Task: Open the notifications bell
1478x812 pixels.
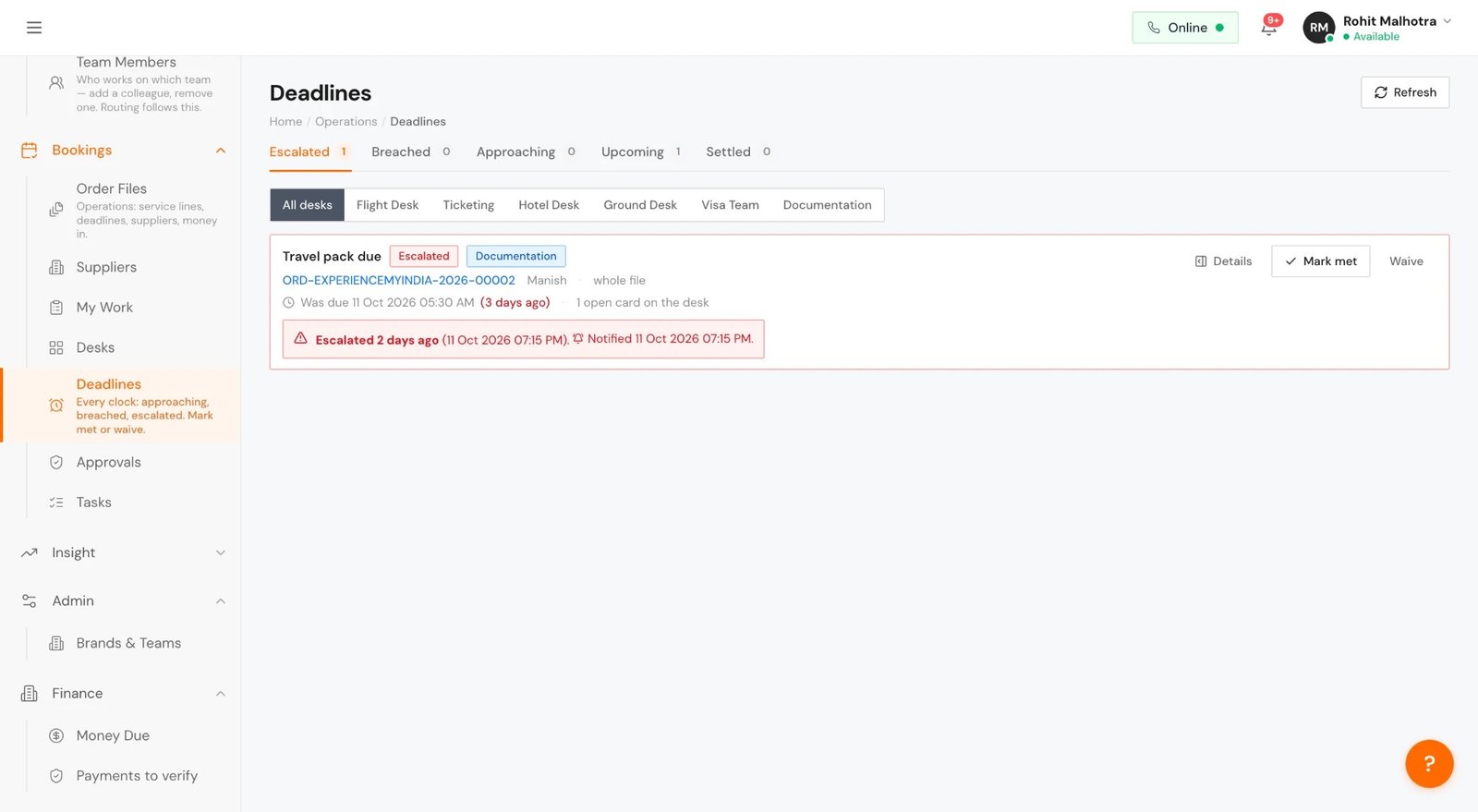Action: coord(1269,28)
